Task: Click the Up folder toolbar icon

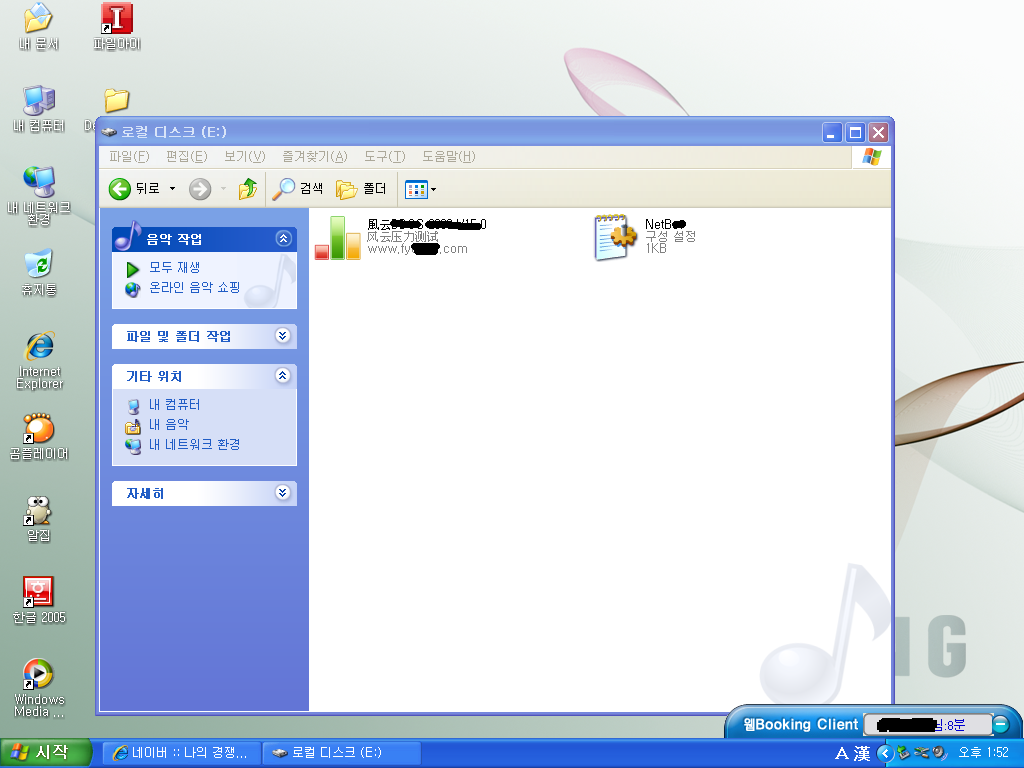Action: pos(248,188)
